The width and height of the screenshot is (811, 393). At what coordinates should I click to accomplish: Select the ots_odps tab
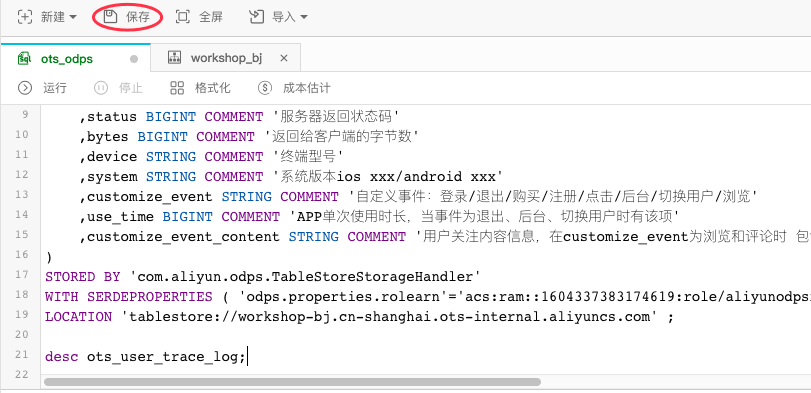click(x=67, y=58)
